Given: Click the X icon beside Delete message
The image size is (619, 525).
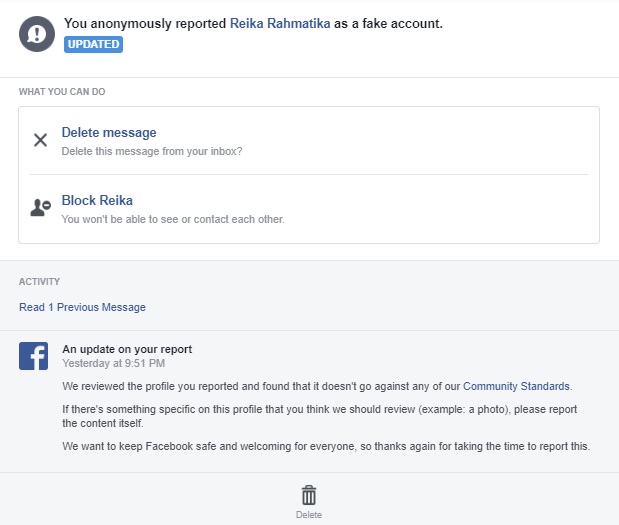Looking at the screenshot, I should click(40, 140).
